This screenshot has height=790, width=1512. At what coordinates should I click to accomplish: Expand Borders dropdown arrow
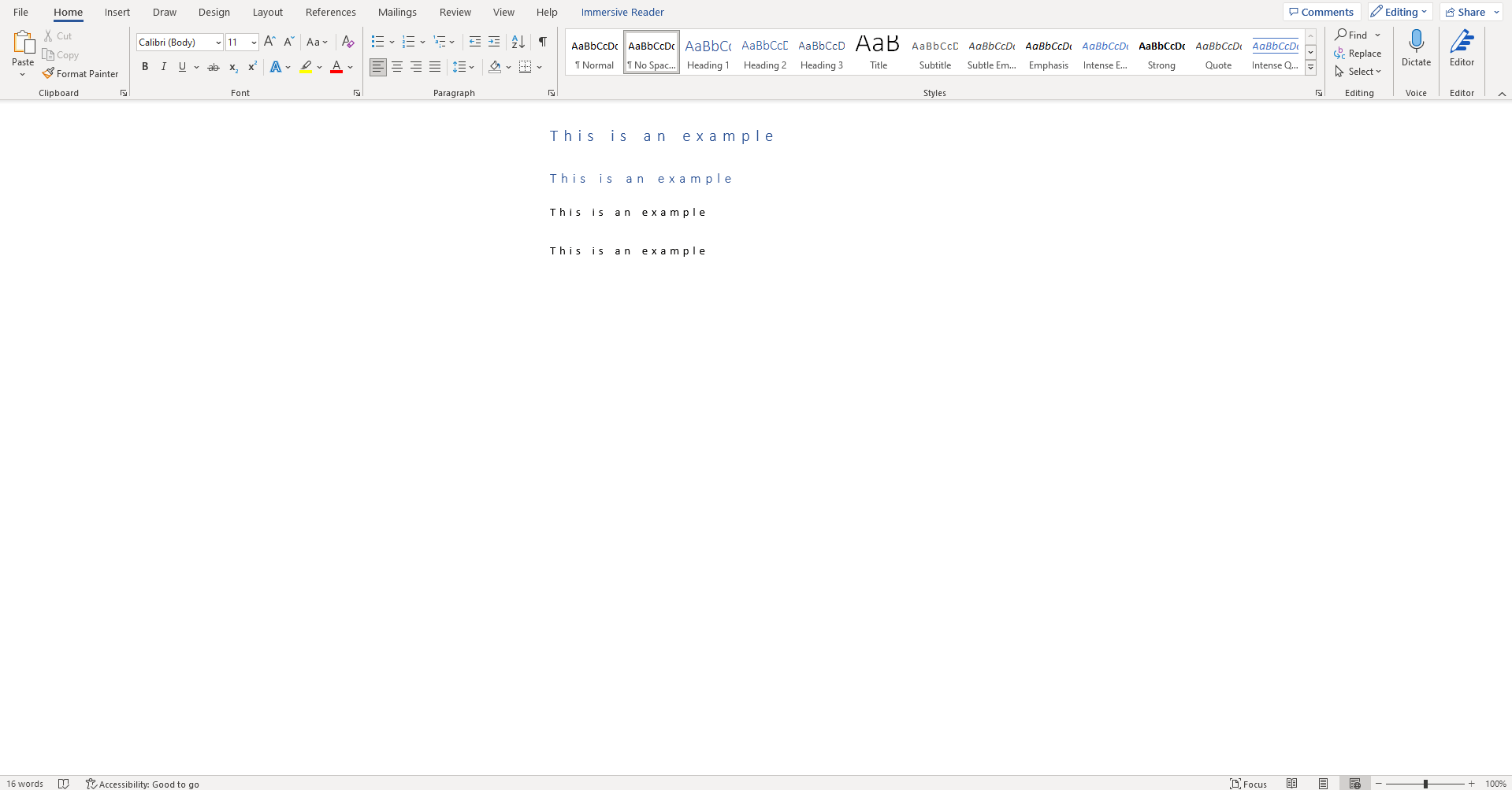(540, 67)
